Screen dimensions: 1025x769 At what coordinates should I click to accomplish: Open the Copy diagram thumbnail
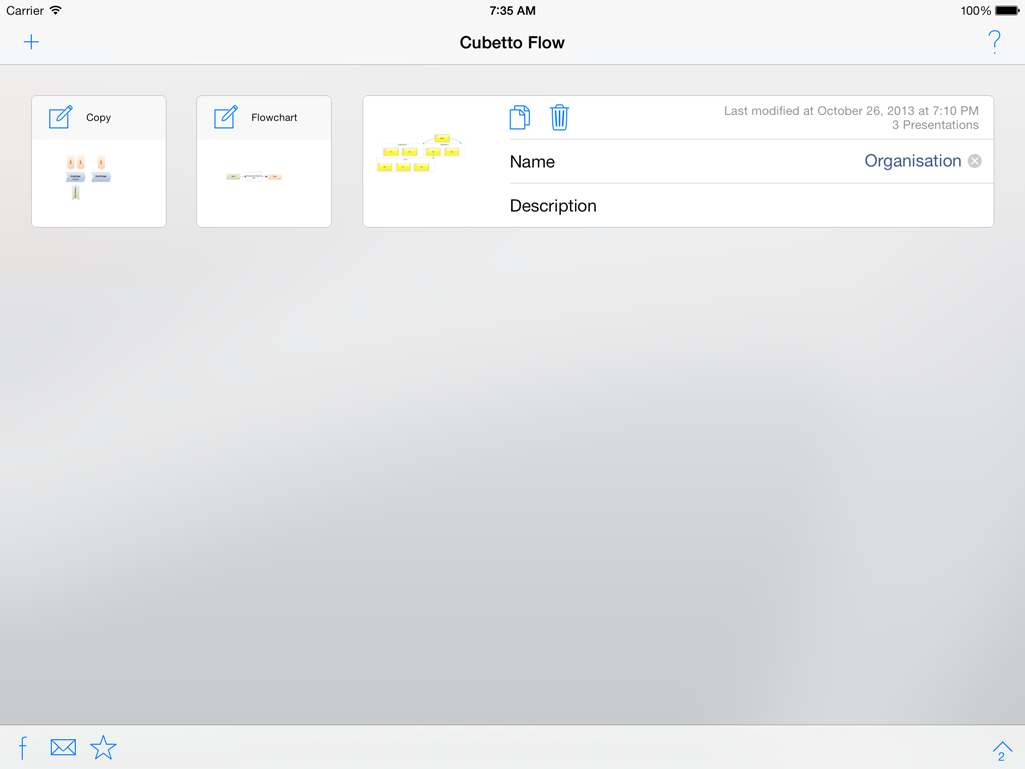[88, 177]
